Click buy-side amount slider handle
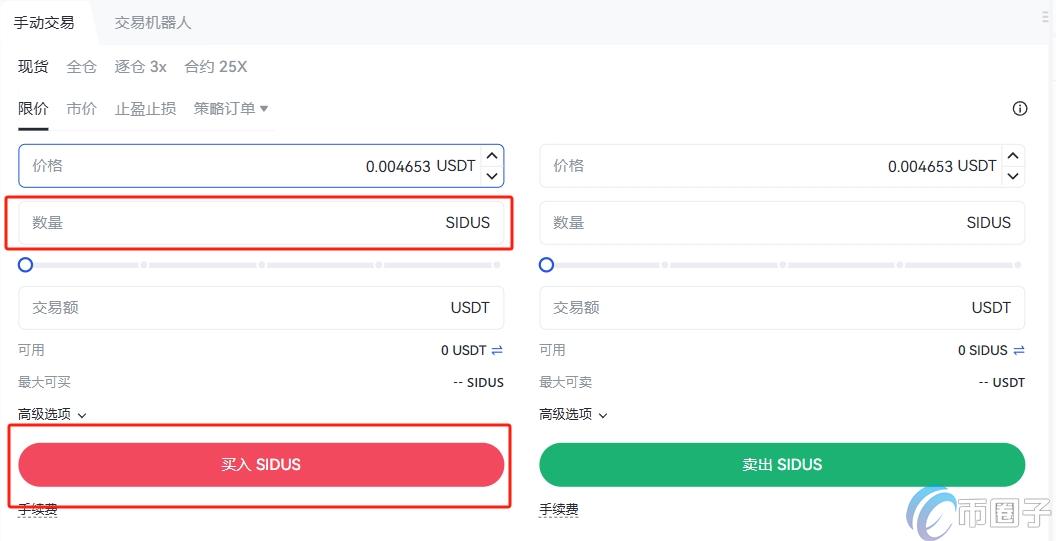The width and height of the screenshot is (1056, 541). click(x=26, y=265)
